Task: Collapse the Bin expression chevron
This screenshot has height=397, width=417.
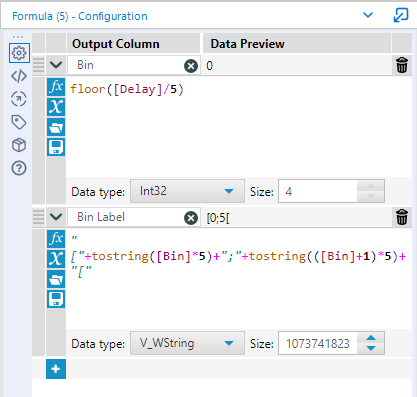Action: (x=56, y=65)
